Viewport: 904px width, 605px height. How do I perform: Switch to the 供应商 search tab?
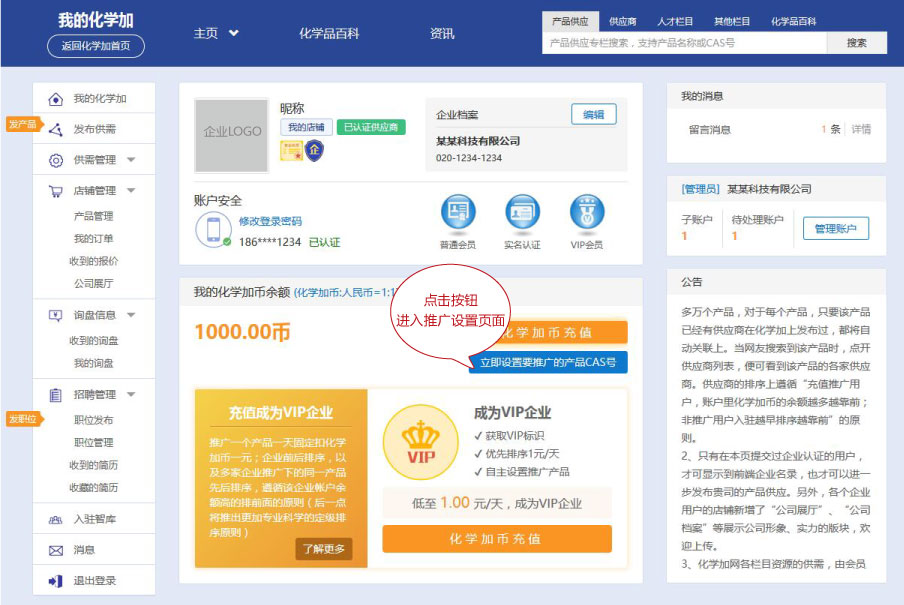[x=622, y=21]
